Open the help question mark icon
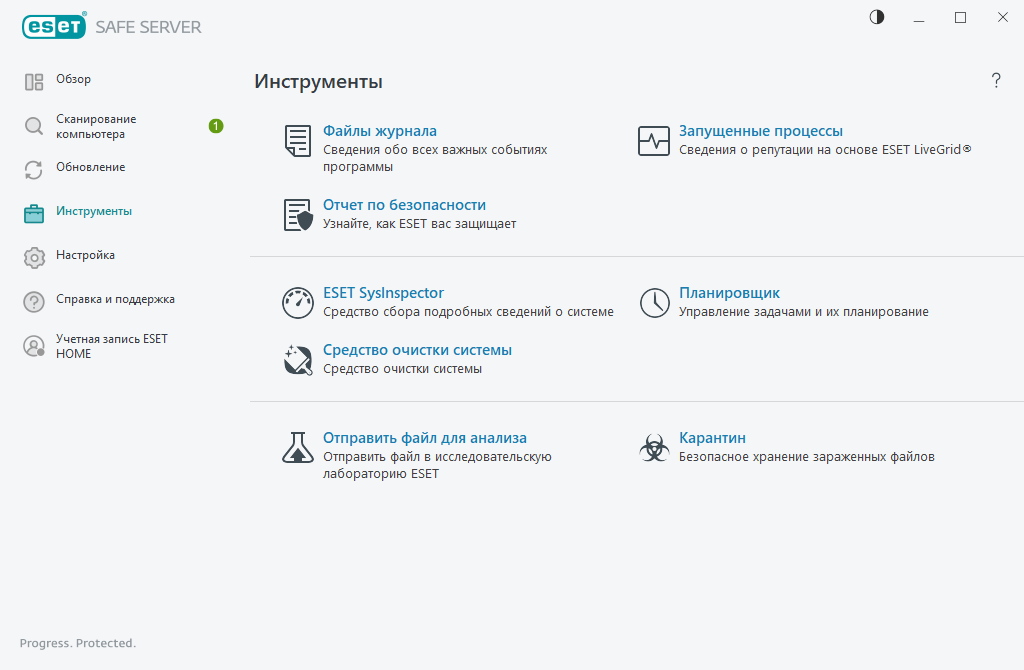 point(996,81)
